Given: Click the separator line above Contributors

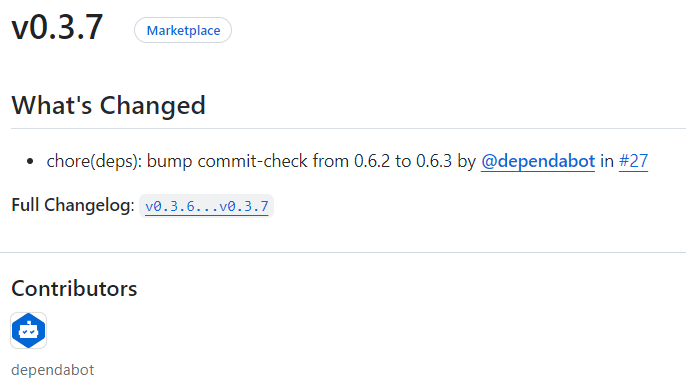Looking at the screenshot, I should pos(343,252).
